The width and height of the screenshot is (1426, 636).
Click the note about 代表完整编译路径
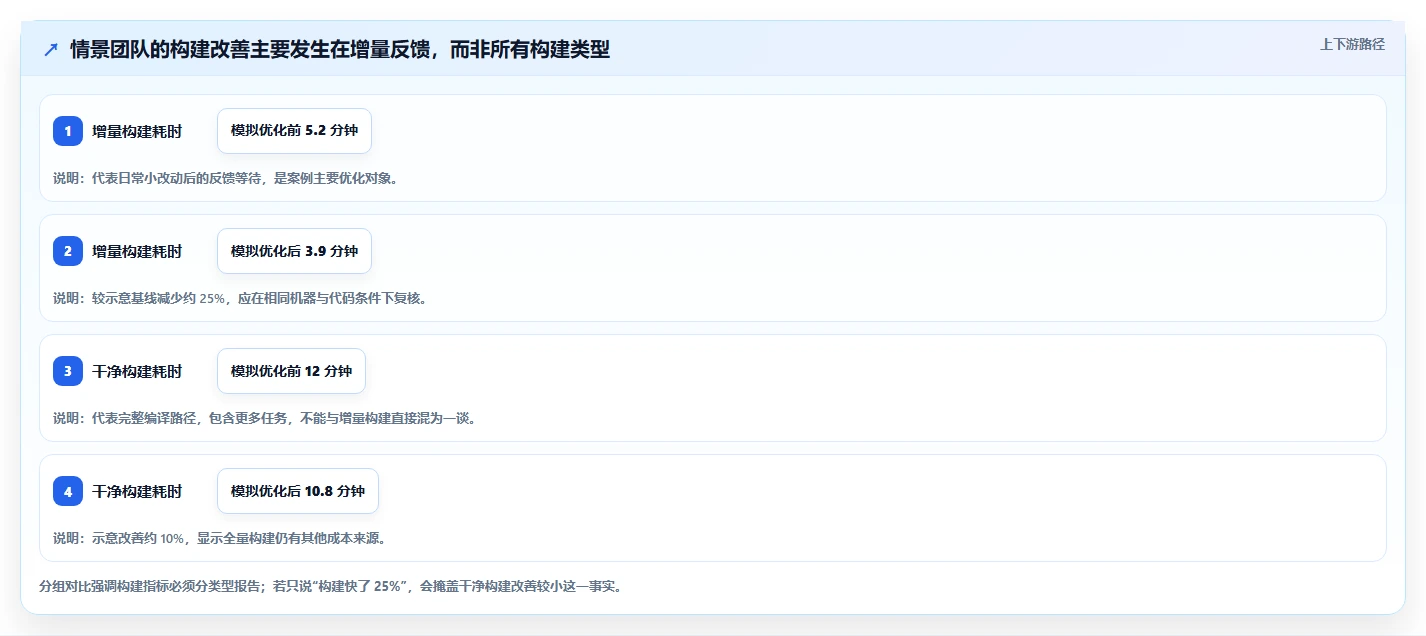(268, 418)
